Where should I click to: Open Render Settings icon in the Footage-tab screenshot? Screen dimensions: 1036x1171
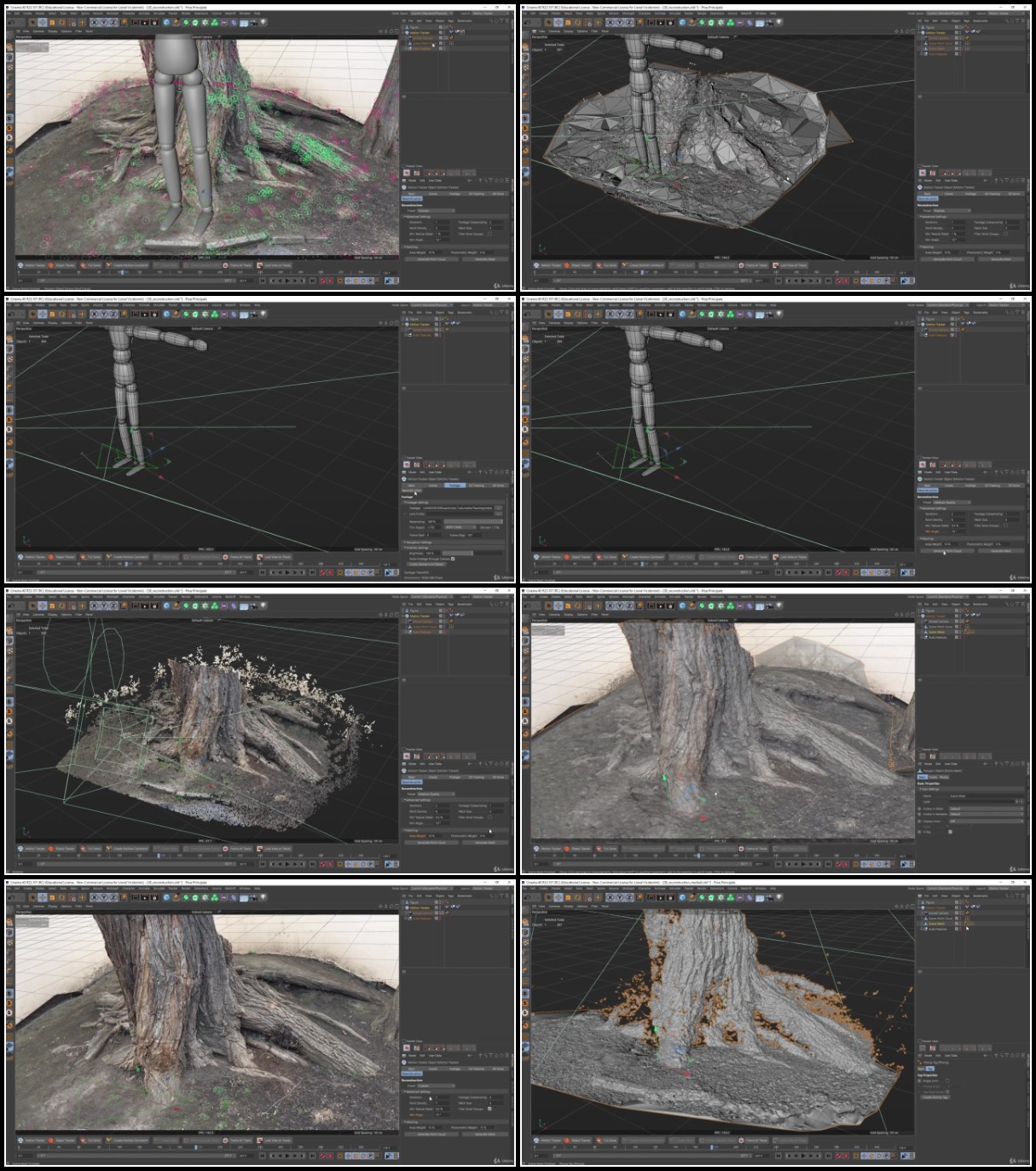click(154, 314)
